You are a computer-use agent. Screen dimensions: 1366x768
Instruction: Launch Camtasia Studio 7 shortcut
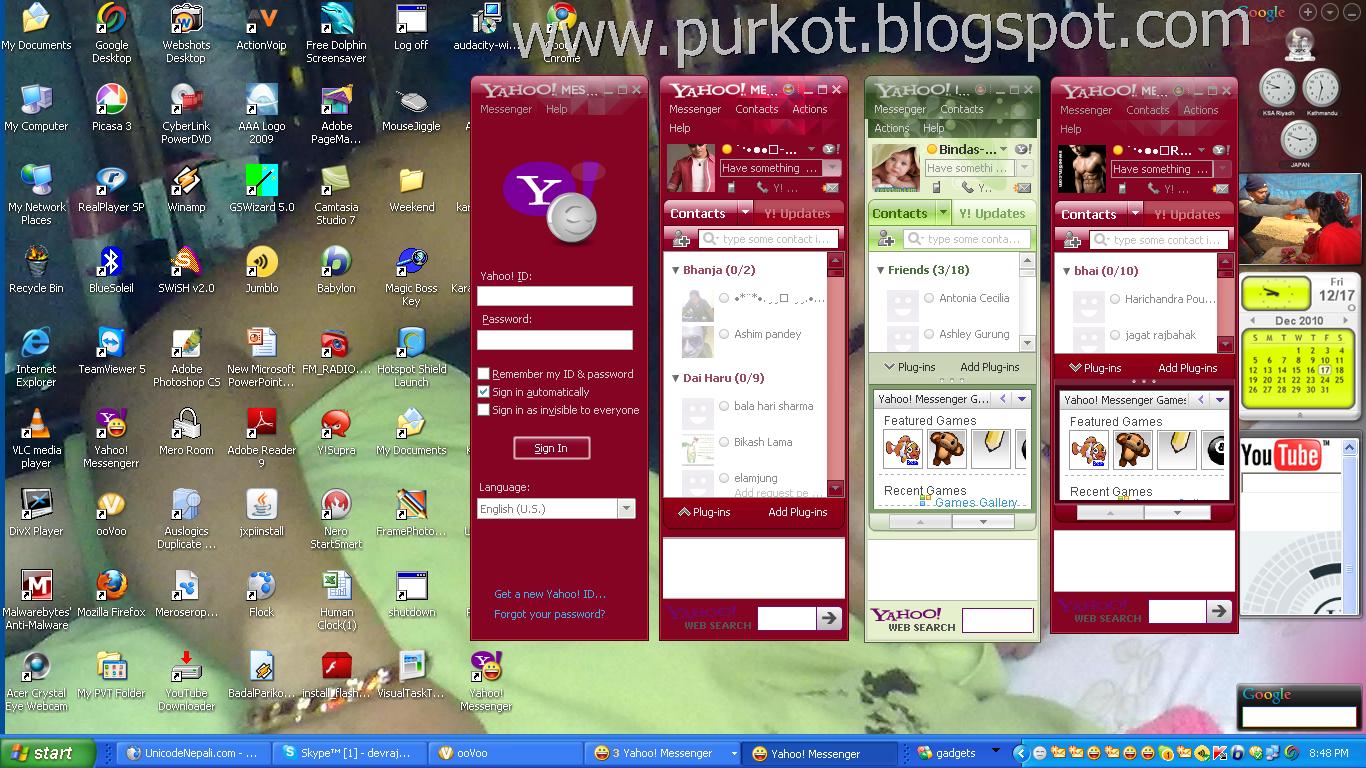[336, 195]
